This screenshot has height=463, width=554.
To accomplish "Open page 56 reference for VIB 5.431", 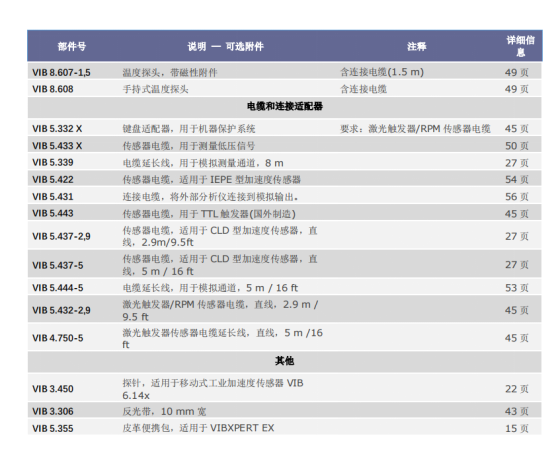I will [x=517, y=197].
